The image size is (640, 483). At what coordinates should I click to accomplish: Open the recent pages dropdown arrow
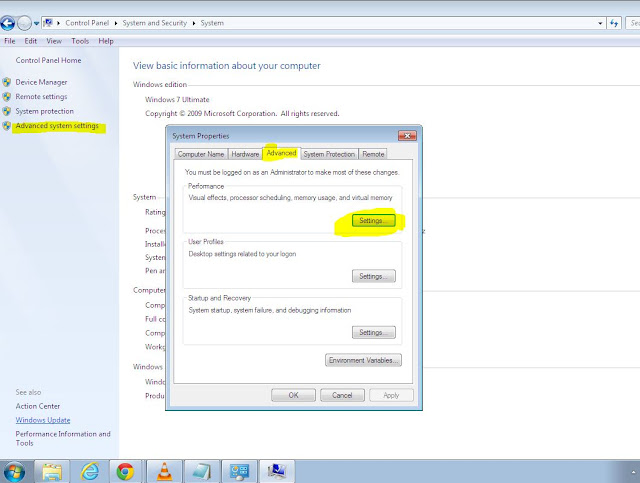(x=36, y=24)
